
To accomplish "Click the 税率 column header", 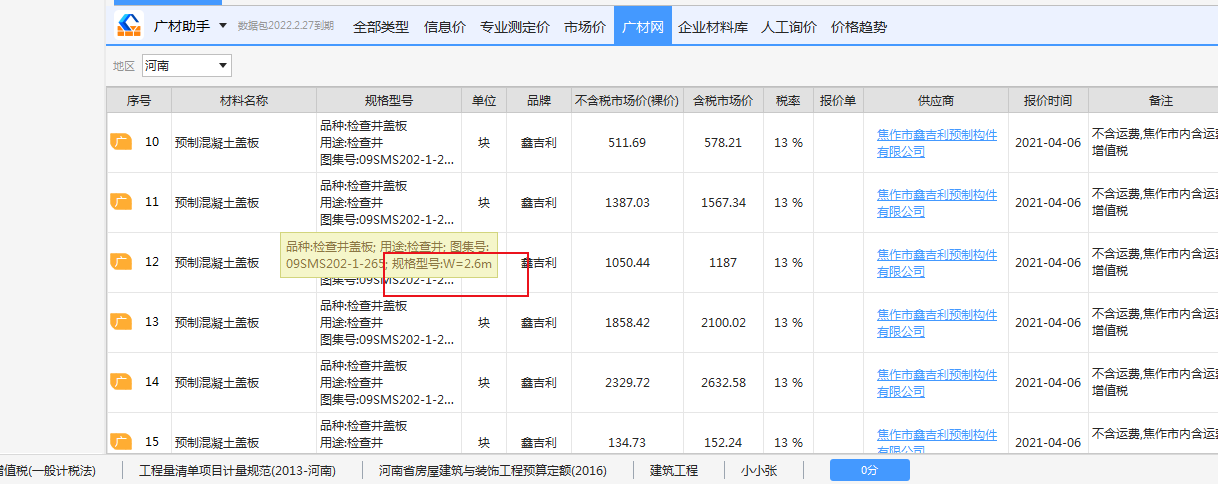I will [x=788, y=100].
